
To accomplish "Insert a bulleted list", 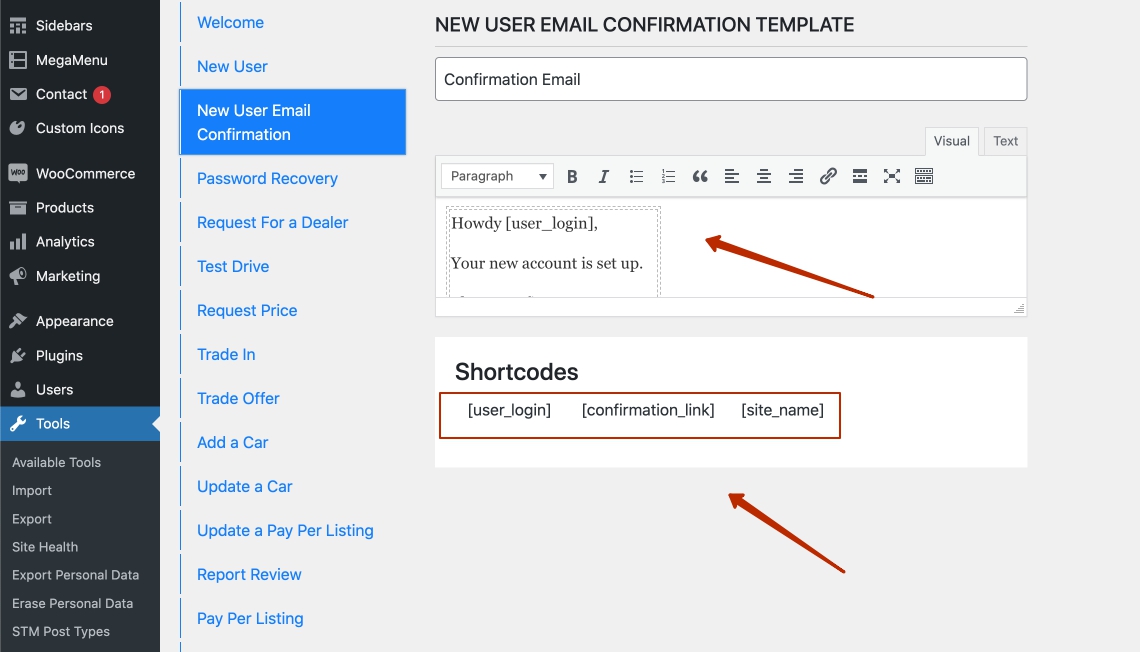I will pyautogui.click(x=636, y=177).
